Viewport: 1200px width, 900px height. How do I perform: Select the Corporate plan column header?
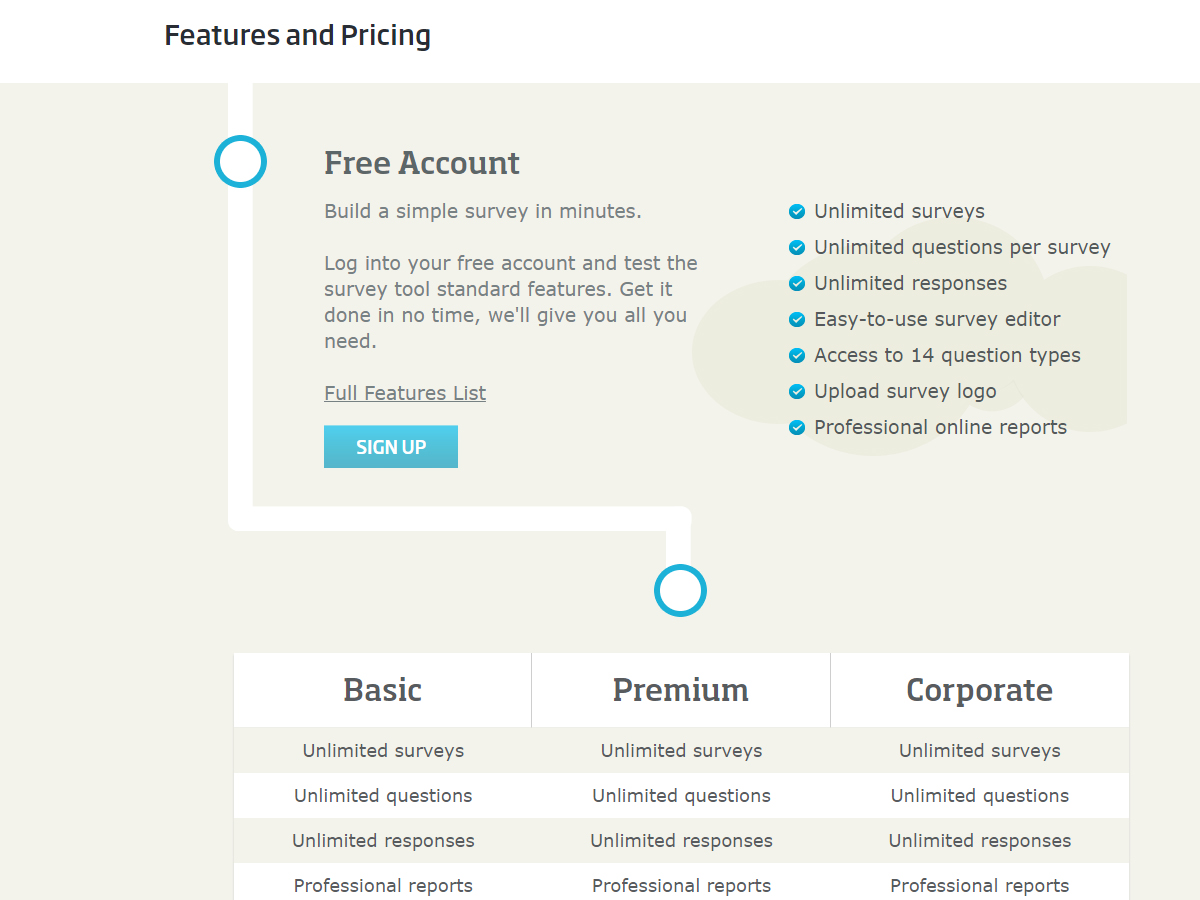point(979,690)
